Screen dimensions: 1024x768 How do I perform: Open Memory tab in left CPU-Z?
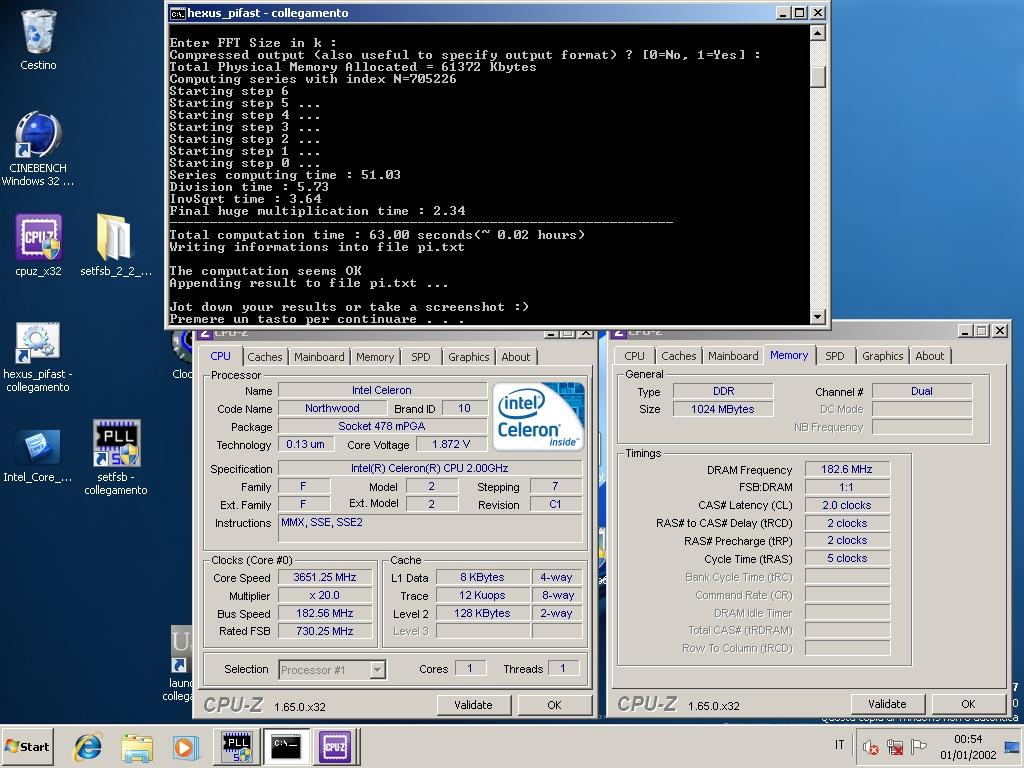[375, 357]
